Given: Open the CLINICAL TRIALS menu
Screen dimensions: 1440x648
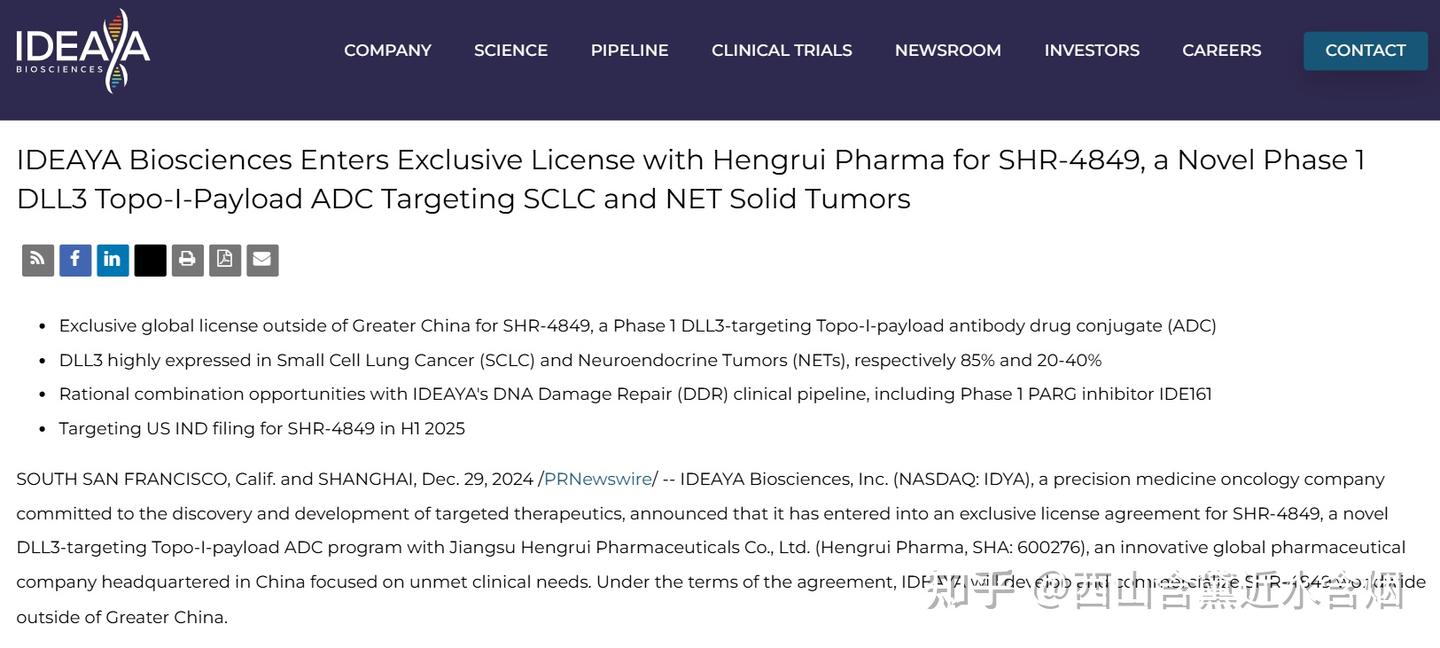Looking at the screenshot, I should [x=782, y=51].
